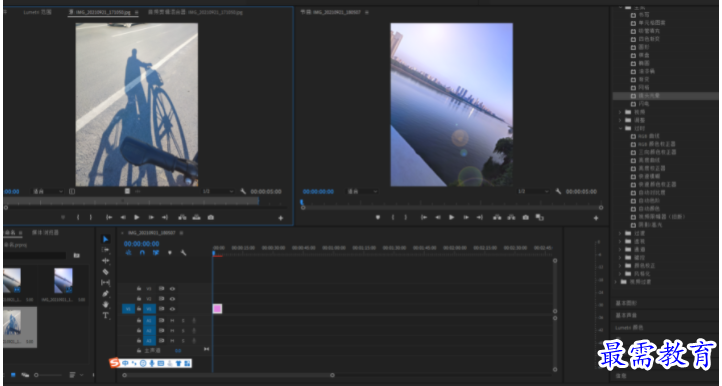
Task: Toggle V1 track eye visibility
Action: 172,309
